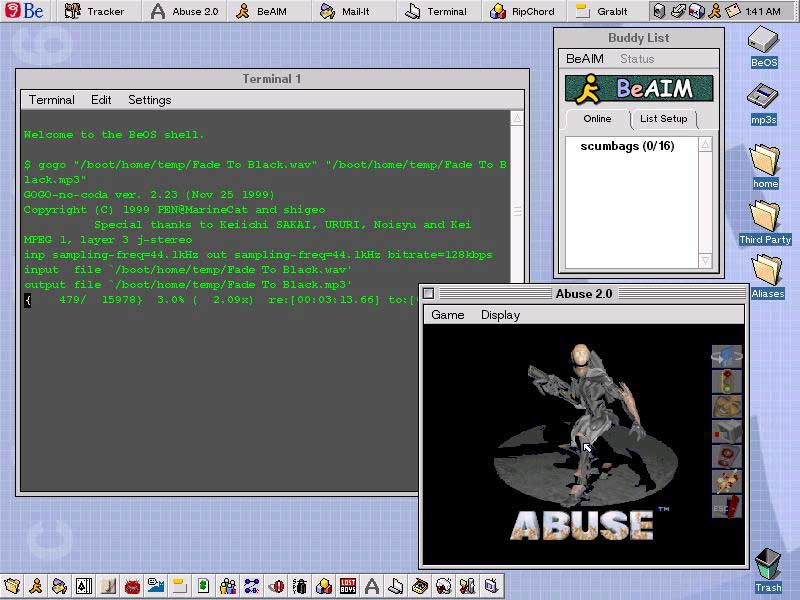The image size is (800, 600).
Task: Click the blue connected nodes icon in dock
Action: tap(252, 586)
